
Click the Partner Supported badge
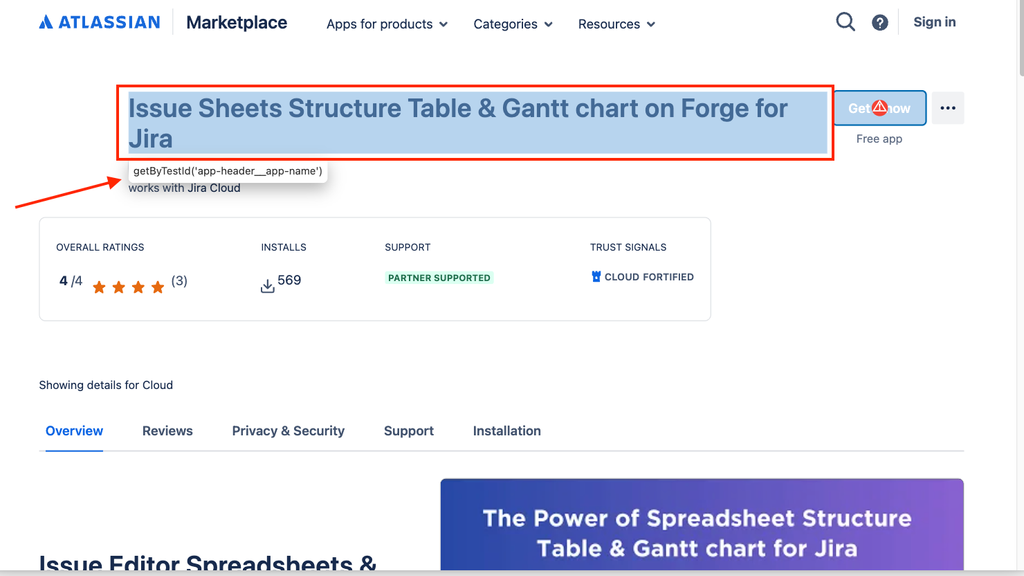[439, 278]
